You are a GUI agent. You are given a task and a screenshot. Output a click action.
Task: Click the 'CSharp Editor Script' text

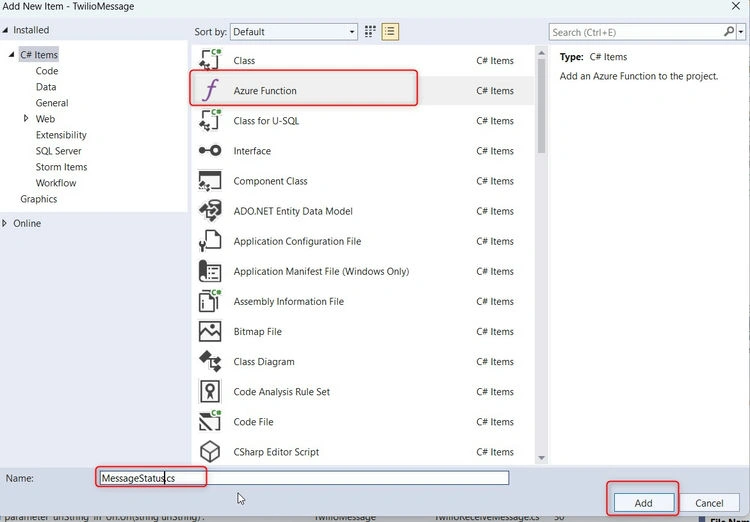click(276, 452)
